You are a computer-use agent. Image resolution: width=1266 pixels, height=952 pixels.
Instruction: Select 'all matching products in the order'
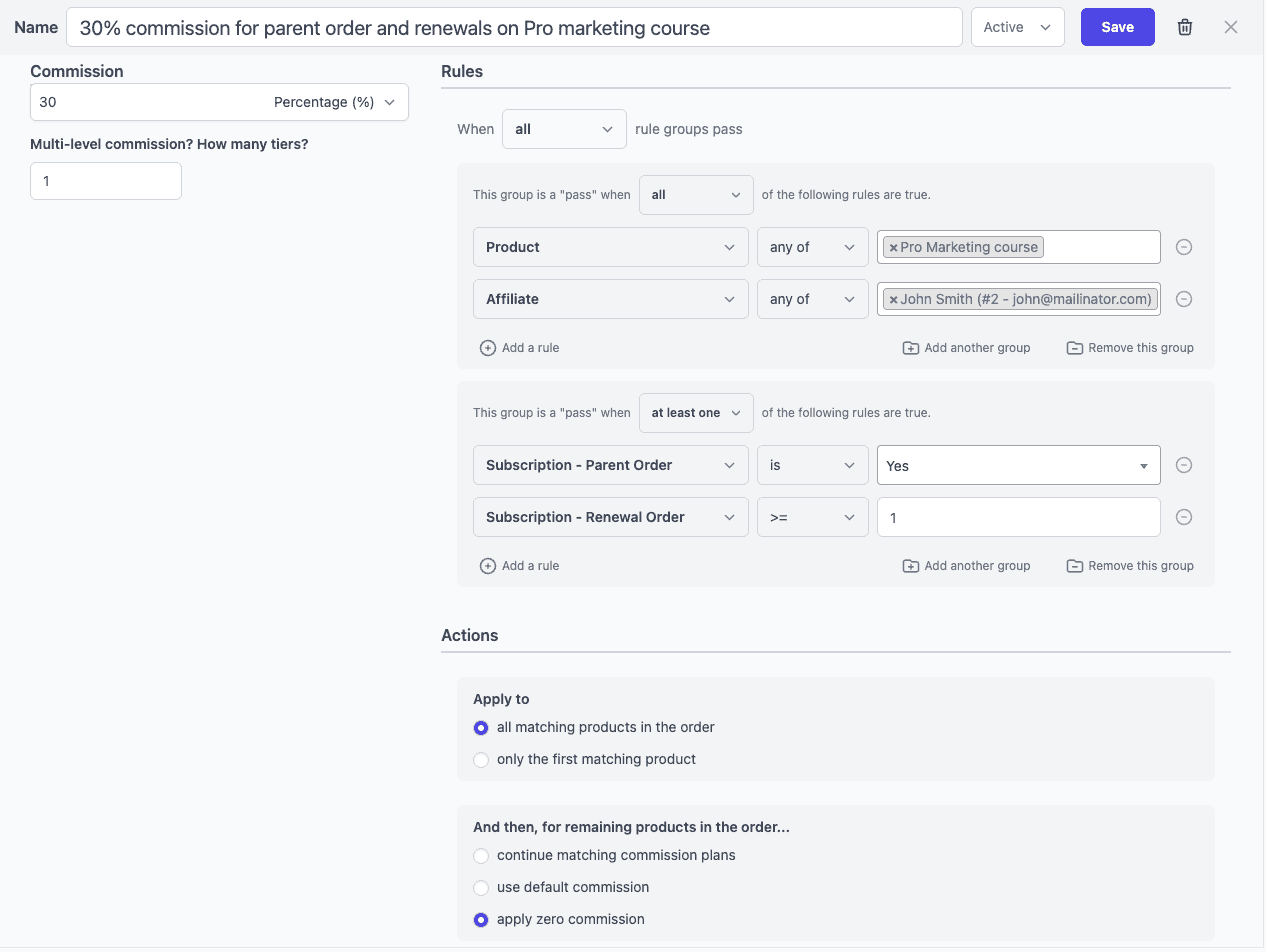pyautogui.click(x=481, y=728)
